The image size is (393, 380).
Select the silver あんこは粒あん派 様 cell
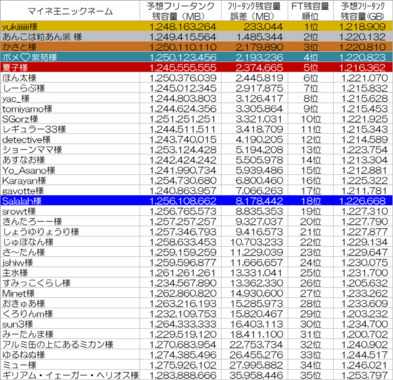tap(70, 37)
